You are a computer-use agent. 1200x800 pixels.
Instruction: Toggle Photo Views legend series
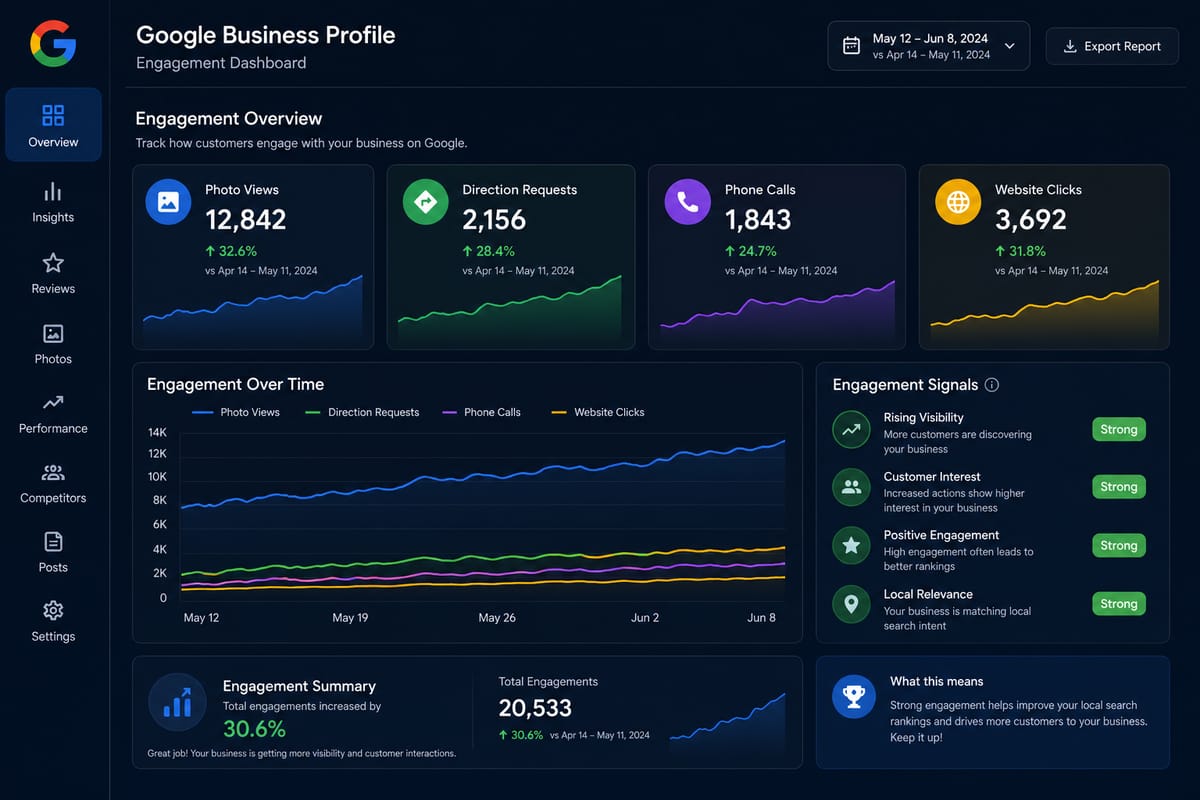pyautogui.click(x=236, y=412)
